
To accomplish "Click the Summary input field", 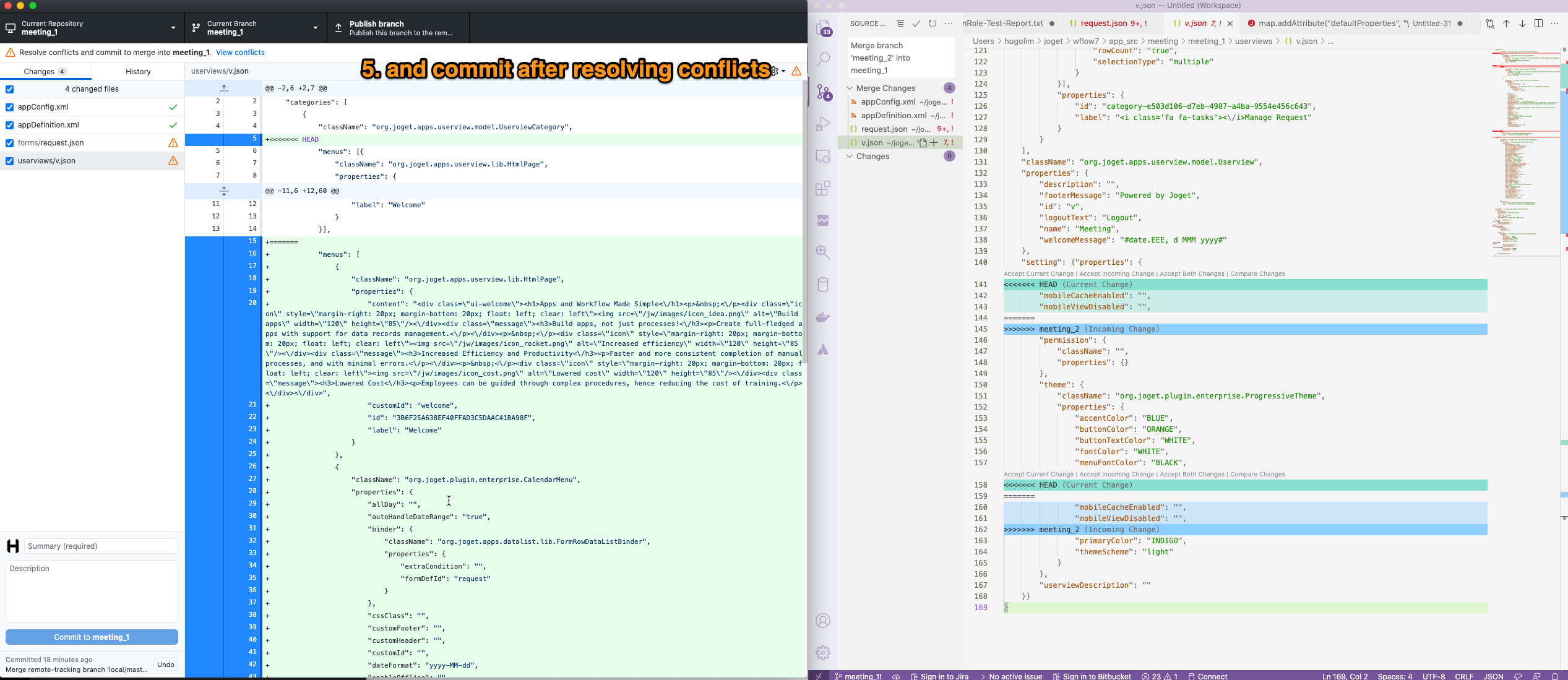I will pos(101,546).
